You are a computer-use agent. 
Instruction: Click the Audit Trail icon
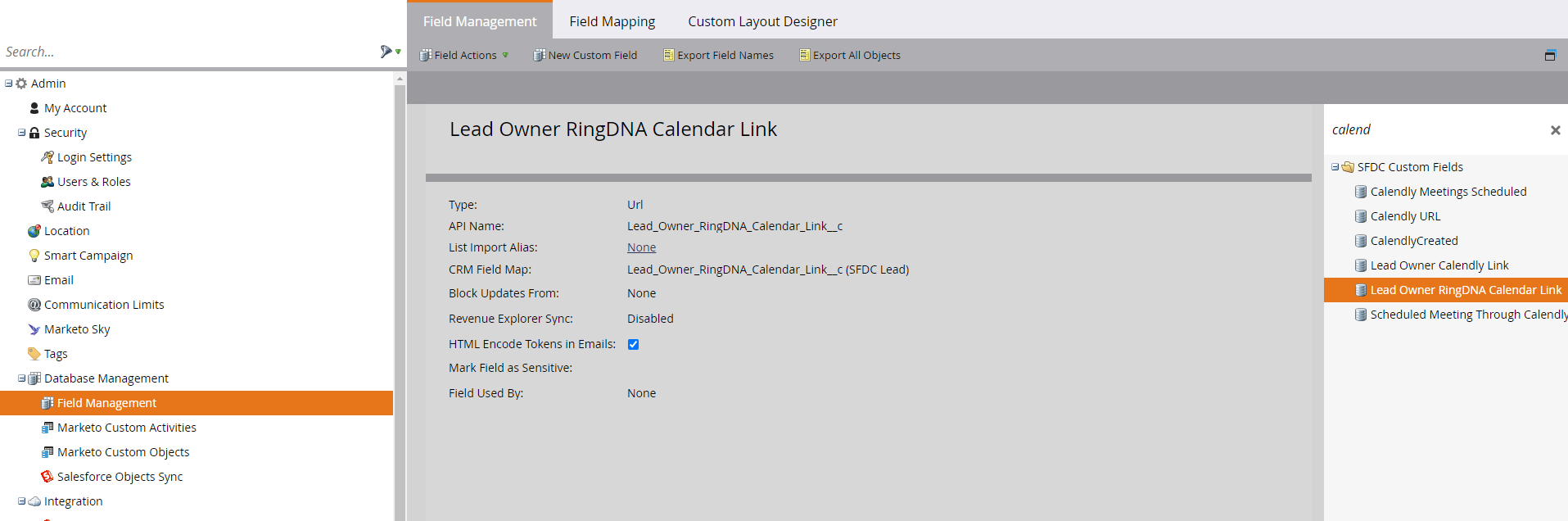[x=47, y=206]
